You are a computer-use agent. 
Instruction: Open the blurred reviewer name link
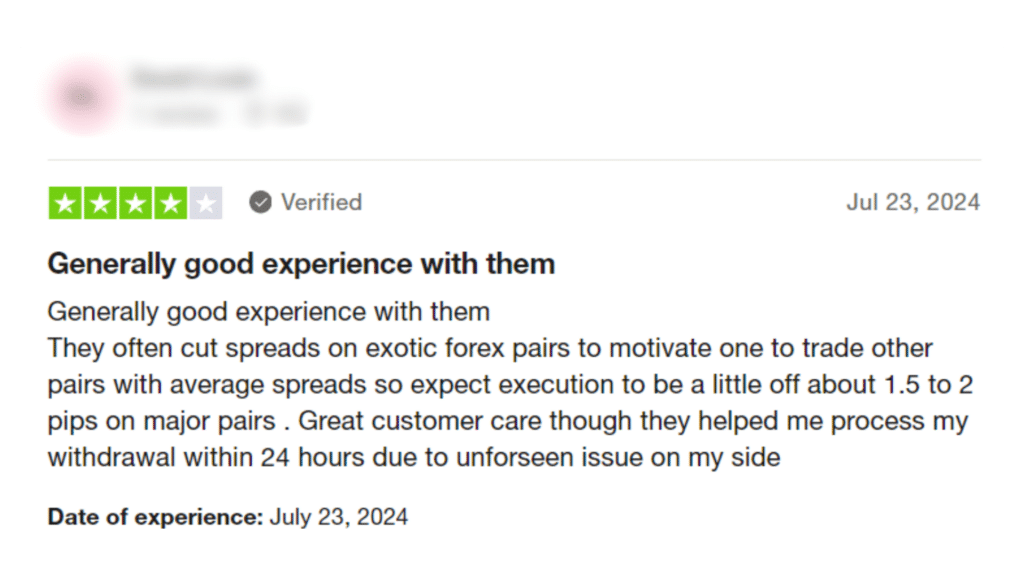[x=193, y=78]
